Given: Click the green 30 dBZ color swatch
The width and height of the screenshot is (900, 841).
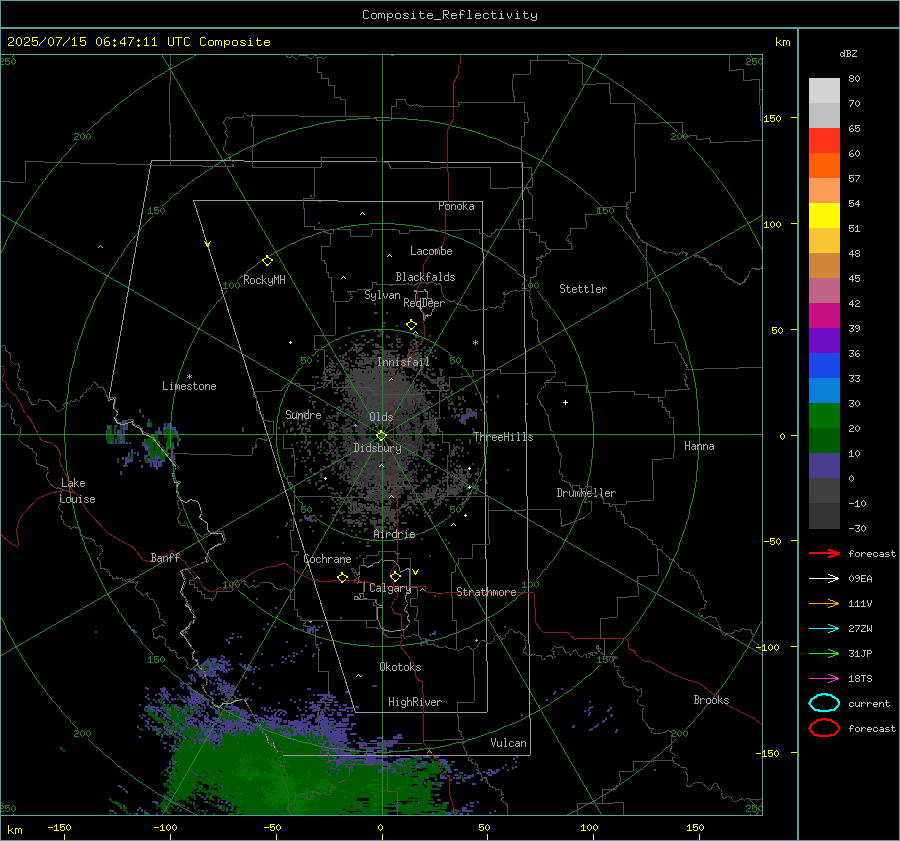Looking at the screenshot, I should tap(824, 416).
